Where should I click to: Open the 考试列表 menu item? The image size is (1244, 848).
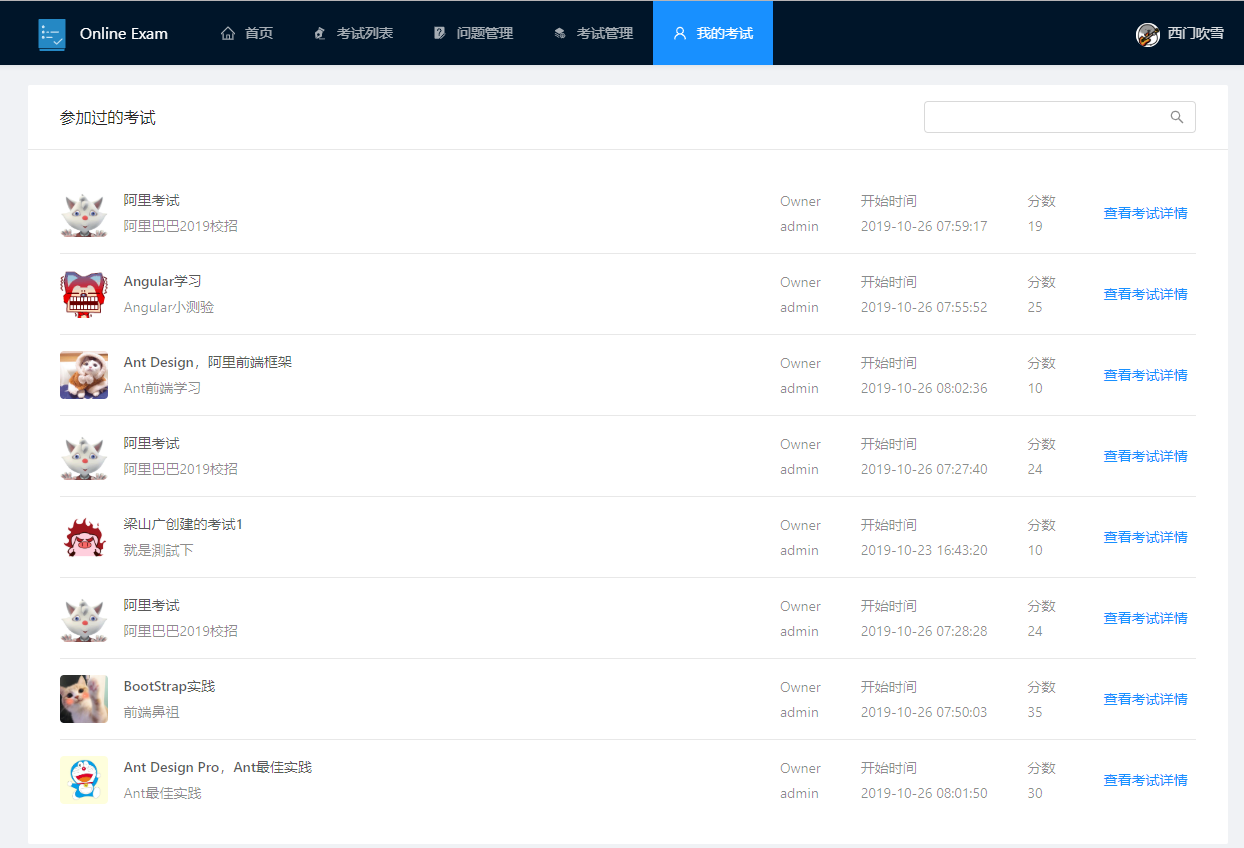click(353, 33)
